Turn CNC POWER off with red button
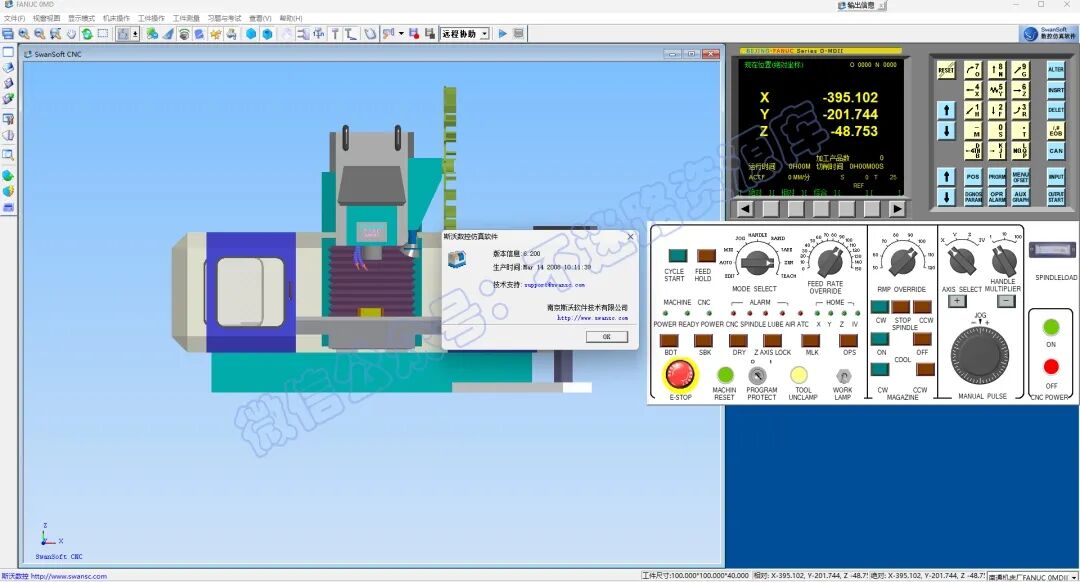Screen dimensions: 1080x582 [1051, 366]
